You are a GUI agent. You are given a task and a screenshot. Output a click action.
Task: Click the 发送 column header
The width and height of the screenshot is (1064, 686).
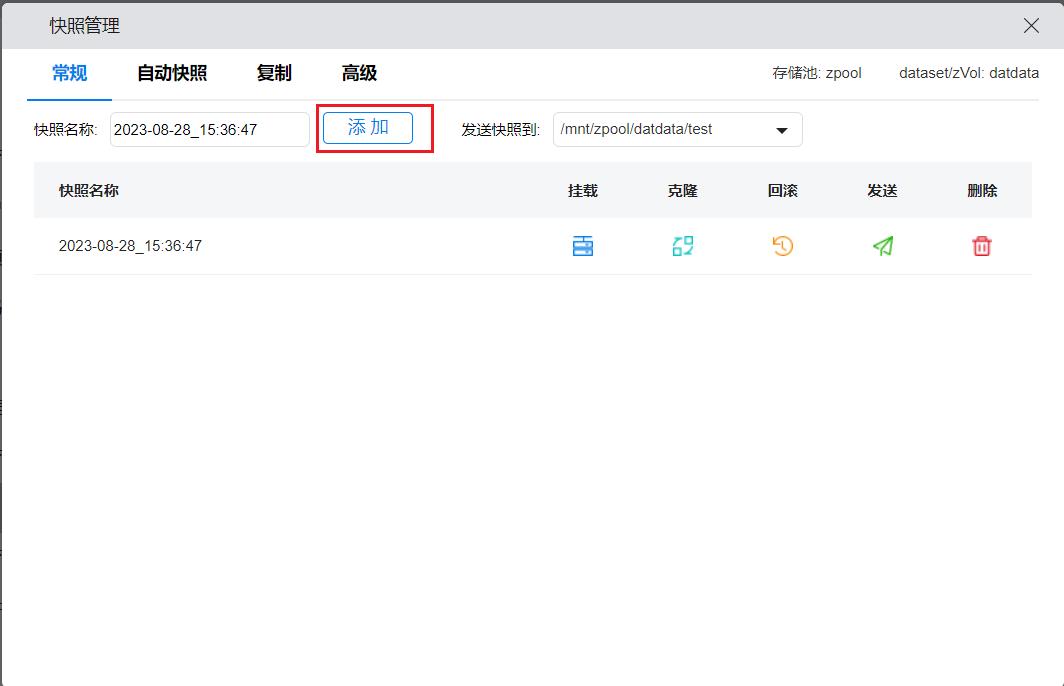pyautogui.click(x=882, y=190)
